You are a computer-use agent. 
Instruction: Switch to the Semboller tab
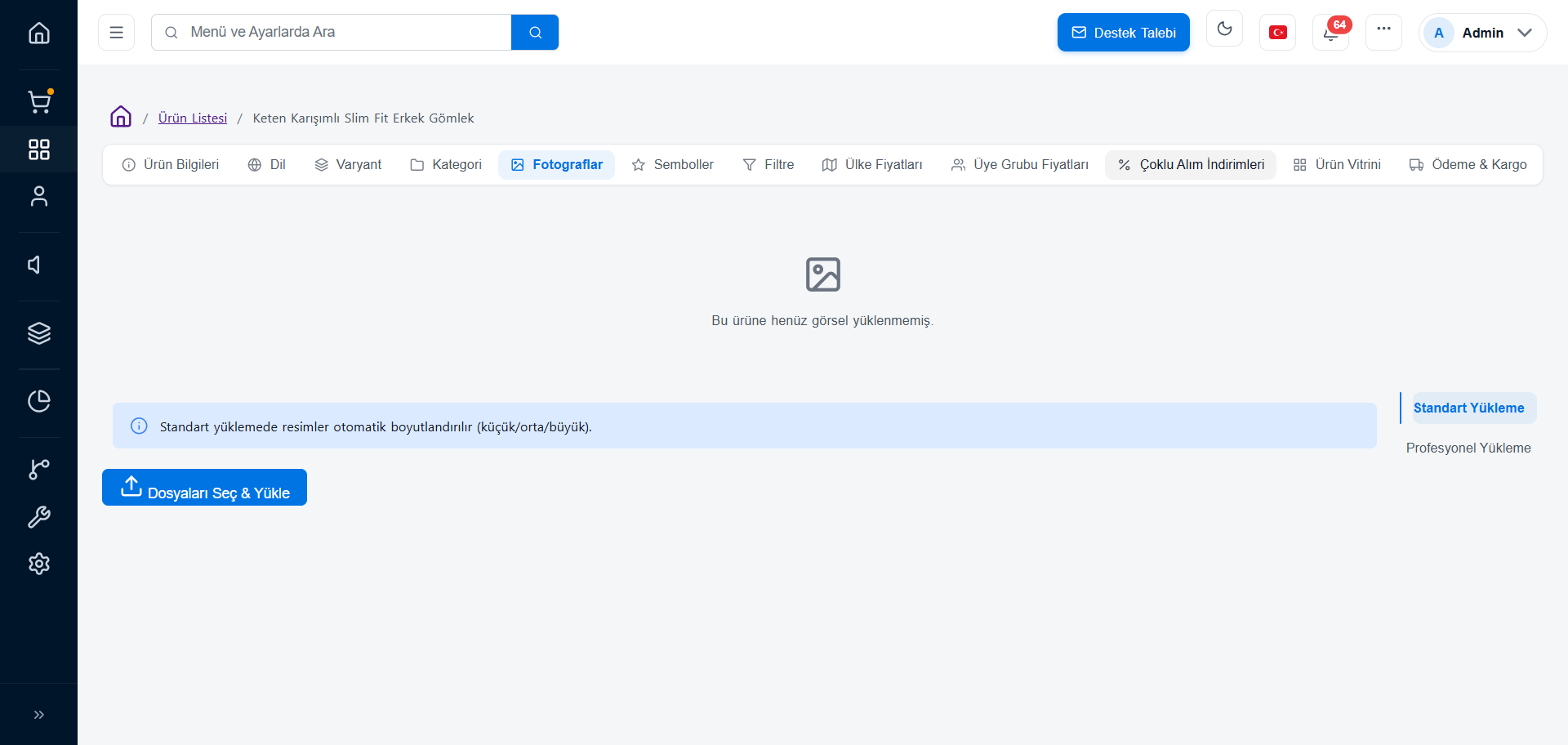(673, 165)
